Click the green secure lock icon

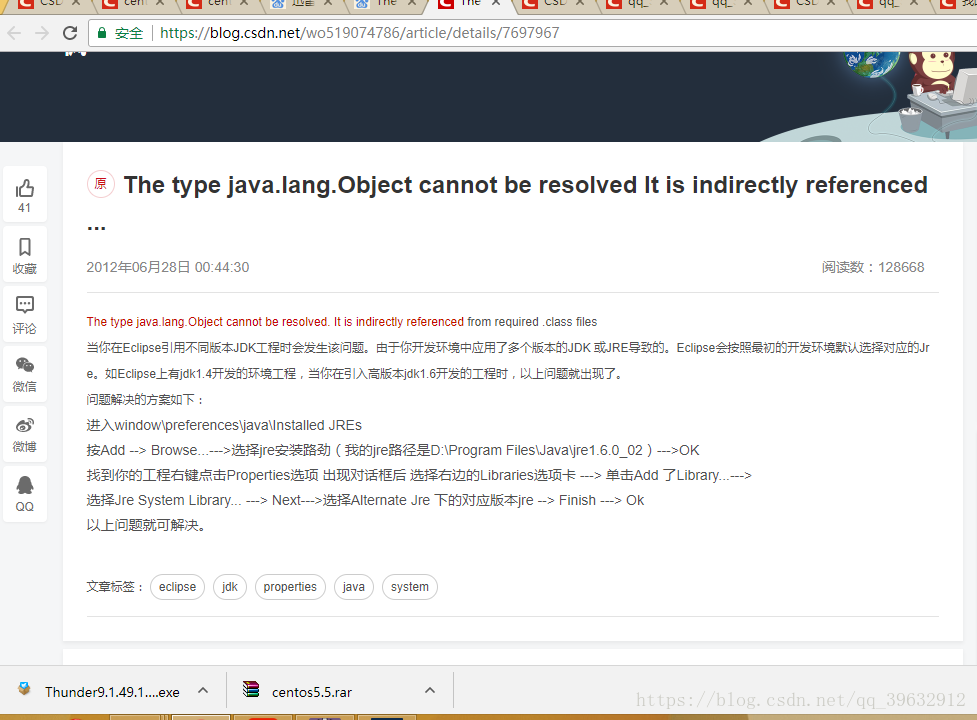point(102,33)
